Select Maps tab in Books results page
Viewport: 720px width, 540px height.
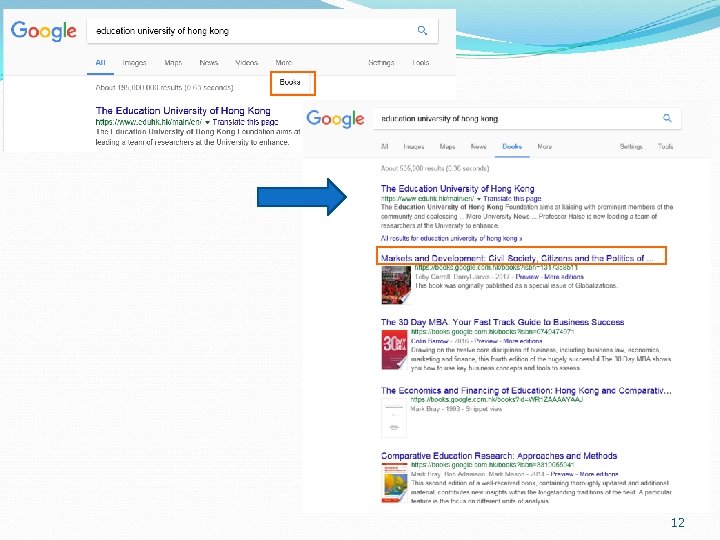point(447,146)
